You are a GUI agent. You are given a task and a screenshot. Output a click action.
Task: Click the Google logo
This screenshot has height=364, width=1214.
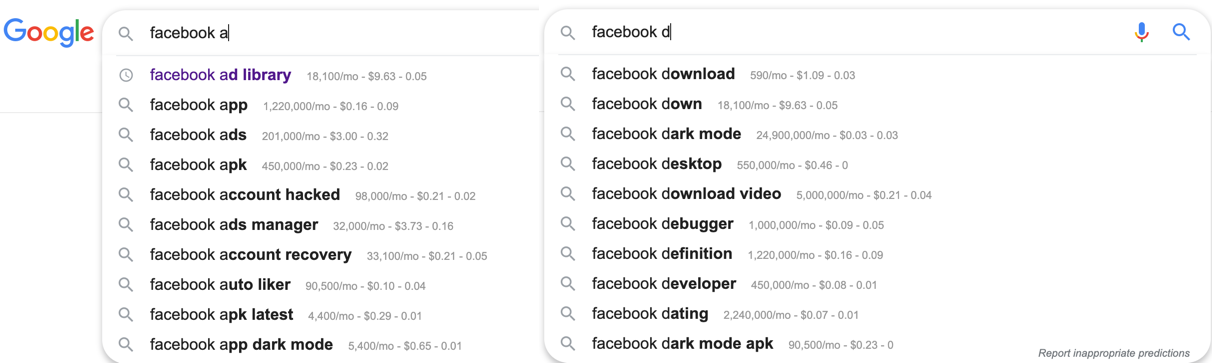coord(49,32)
